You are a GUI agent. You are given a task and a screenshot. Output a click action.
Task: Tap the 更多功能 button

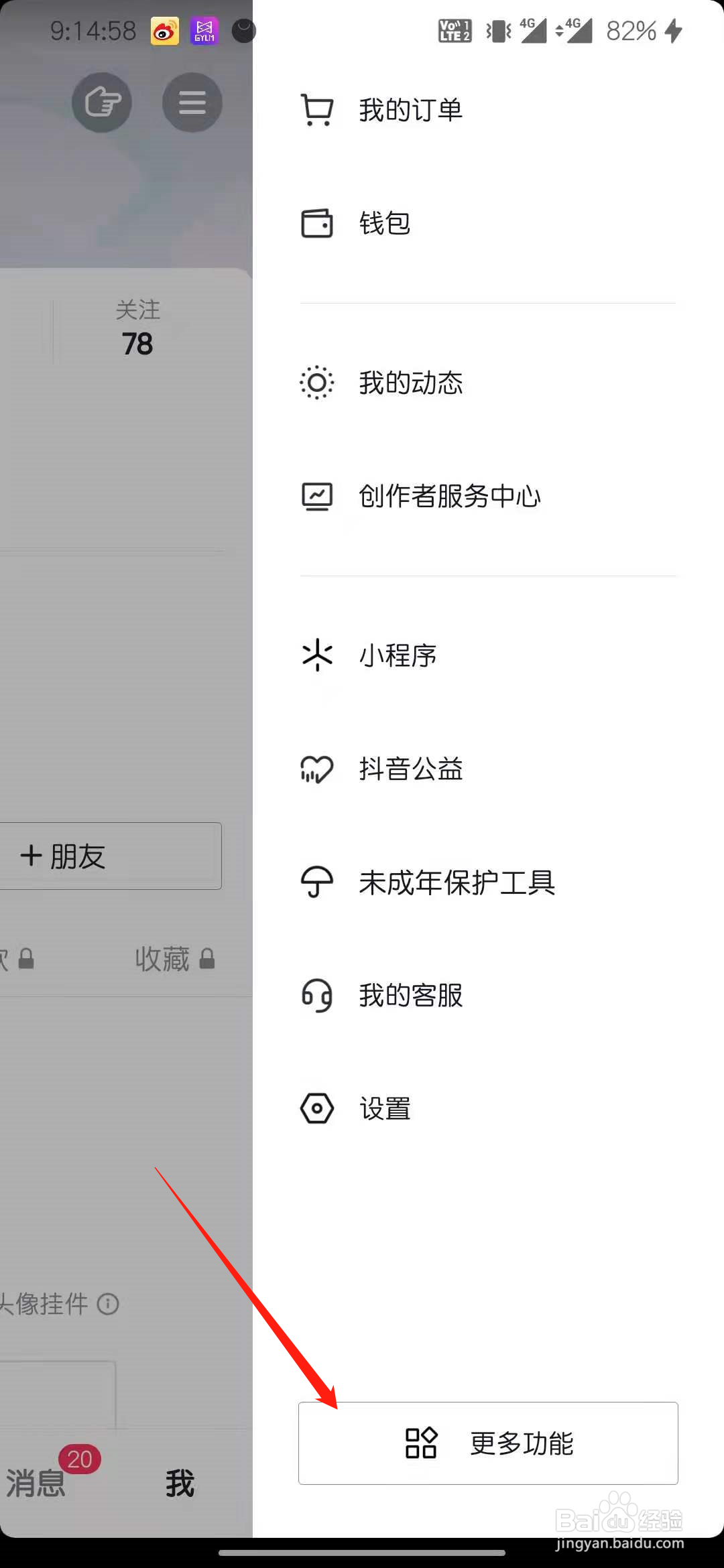click(x=488, y=1443)
